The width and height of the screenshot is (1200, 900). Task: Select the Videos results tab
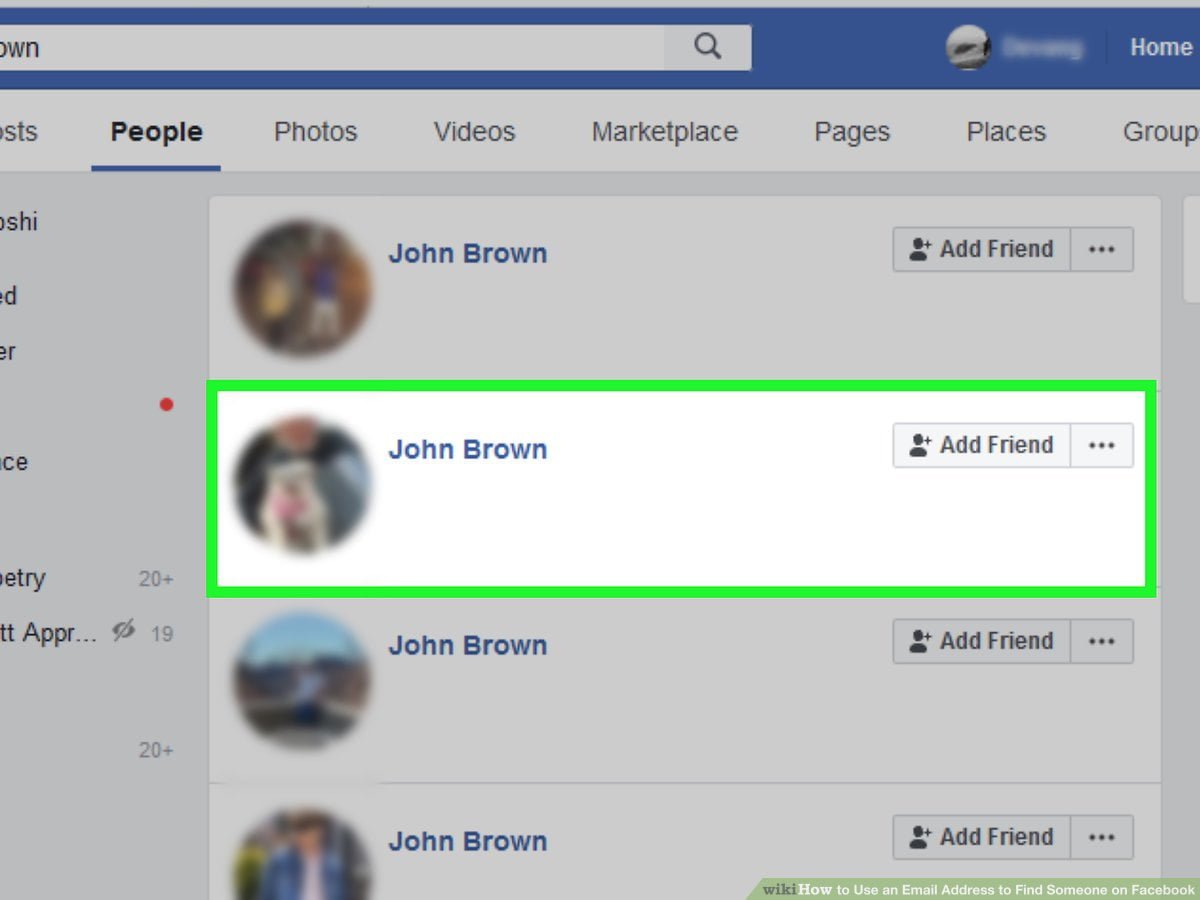click(x=474, y=131)
